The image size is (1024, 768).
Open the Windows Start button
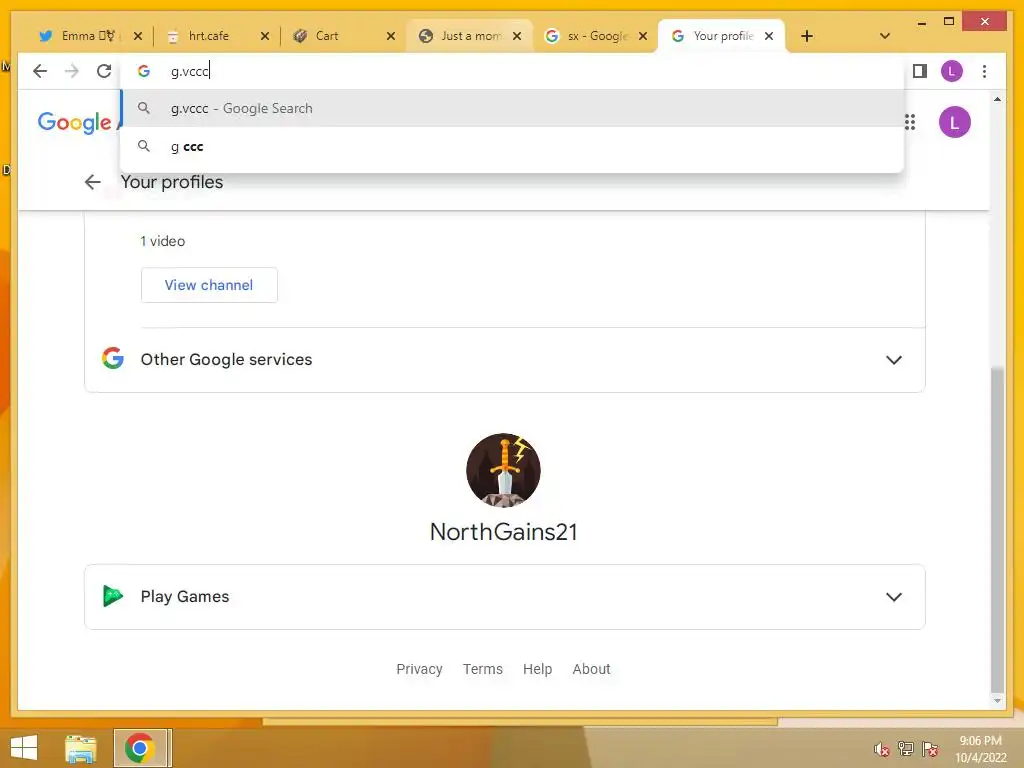coord(24,748)
